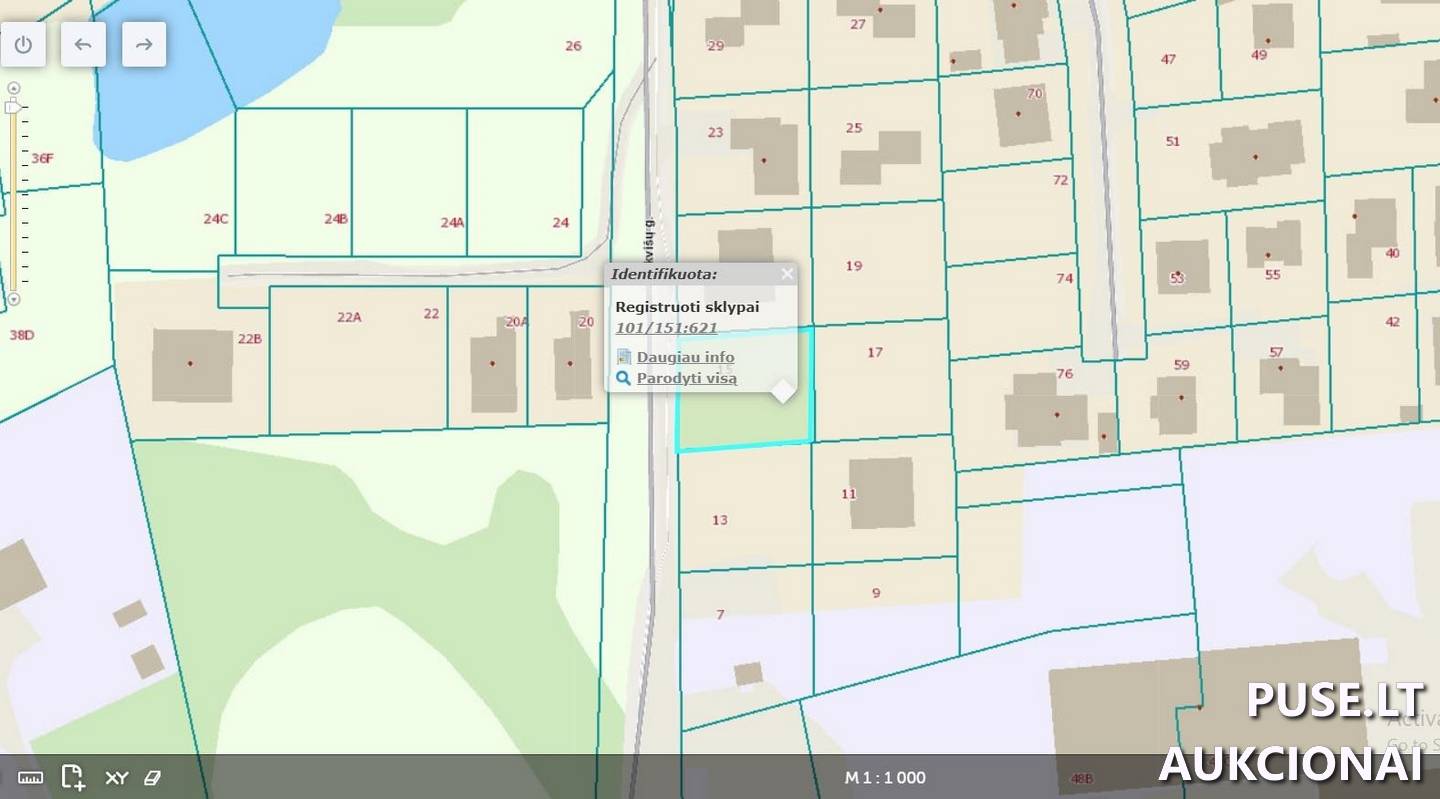The height and width of the screenshot is (799, 1440).
Task: Click the zoom slider handle
Action: point(13,106)
